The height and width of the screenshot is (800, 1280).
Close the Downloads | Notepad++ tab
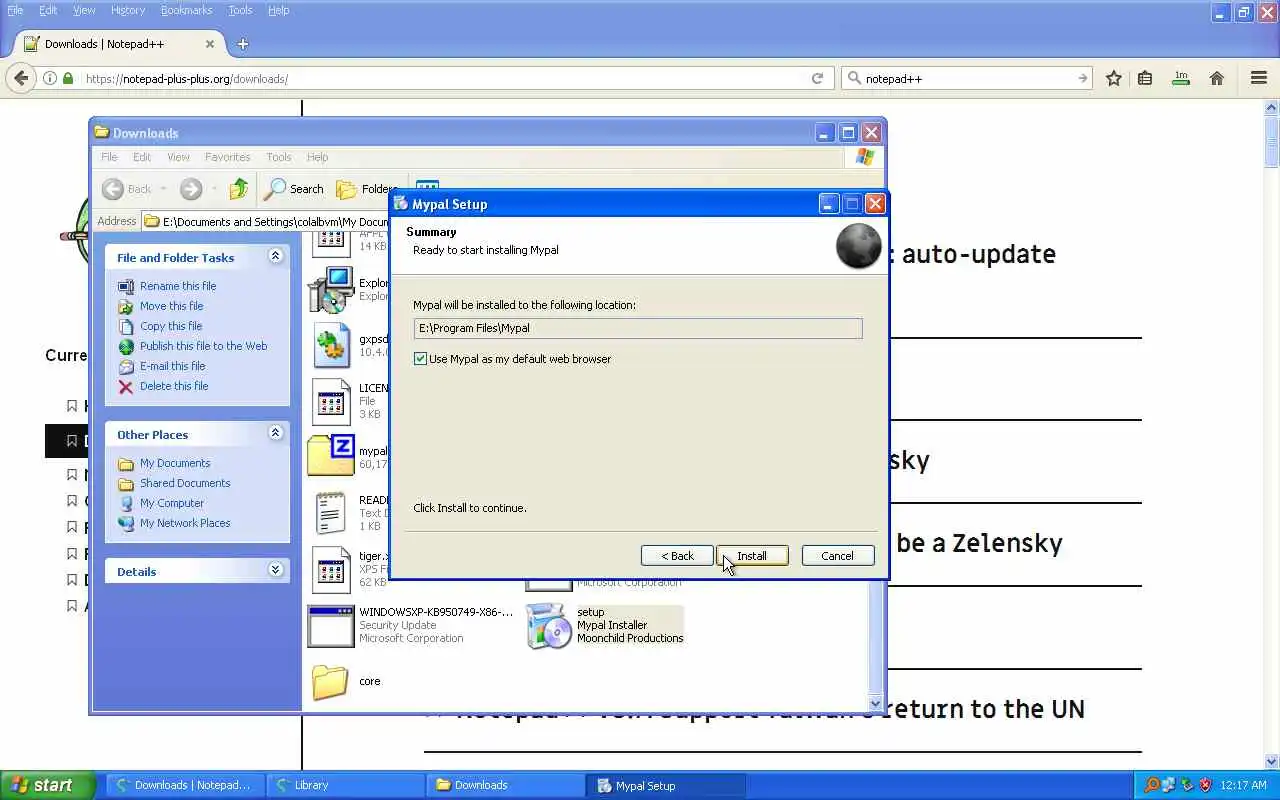210,44
